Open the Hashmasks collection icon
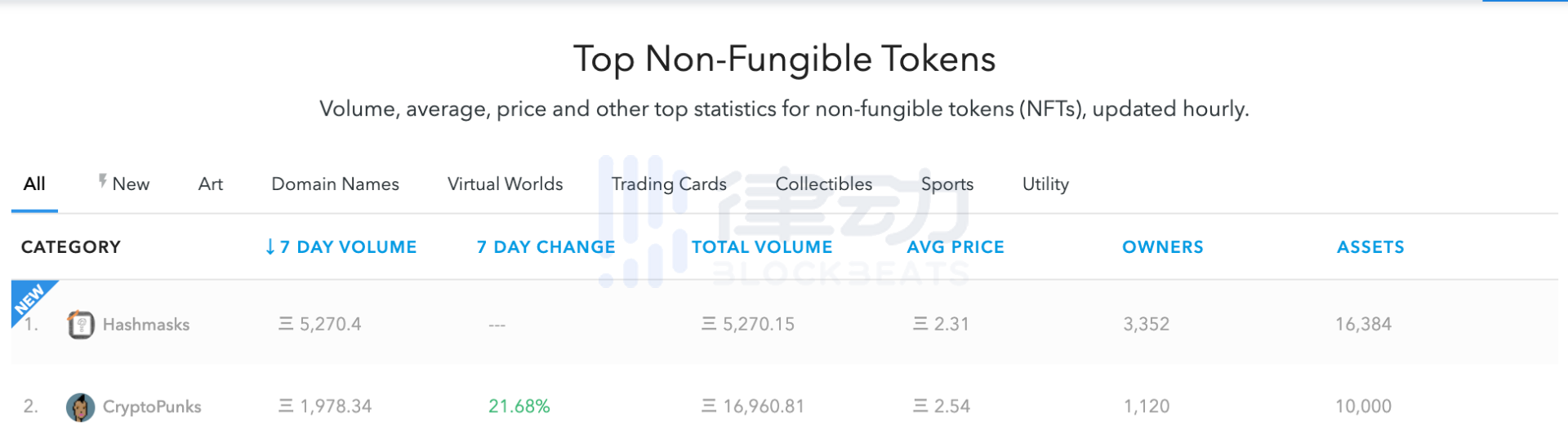 [x=80, y=325]
